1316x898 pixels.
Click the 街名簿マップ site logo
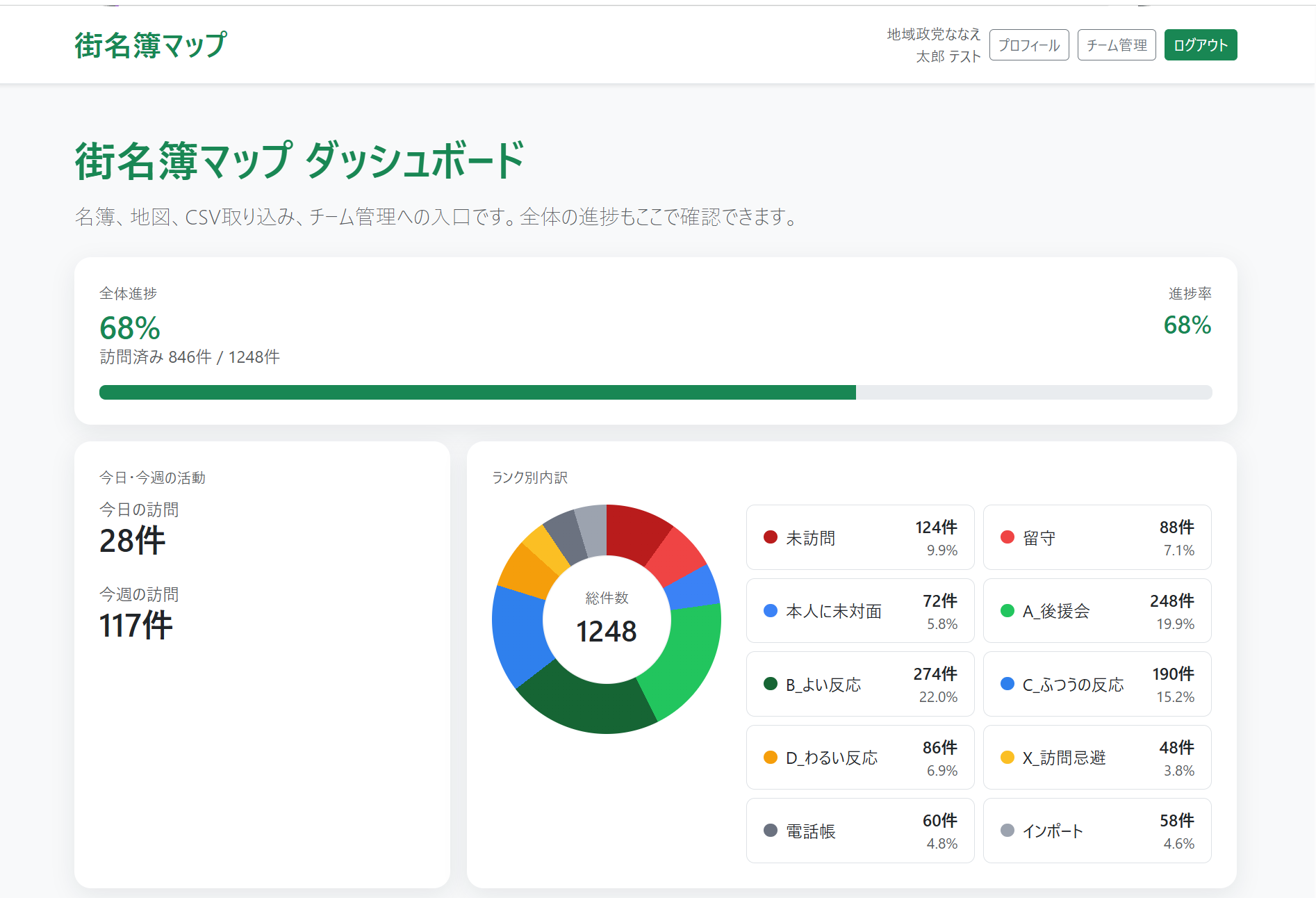[x=151, y=45]
